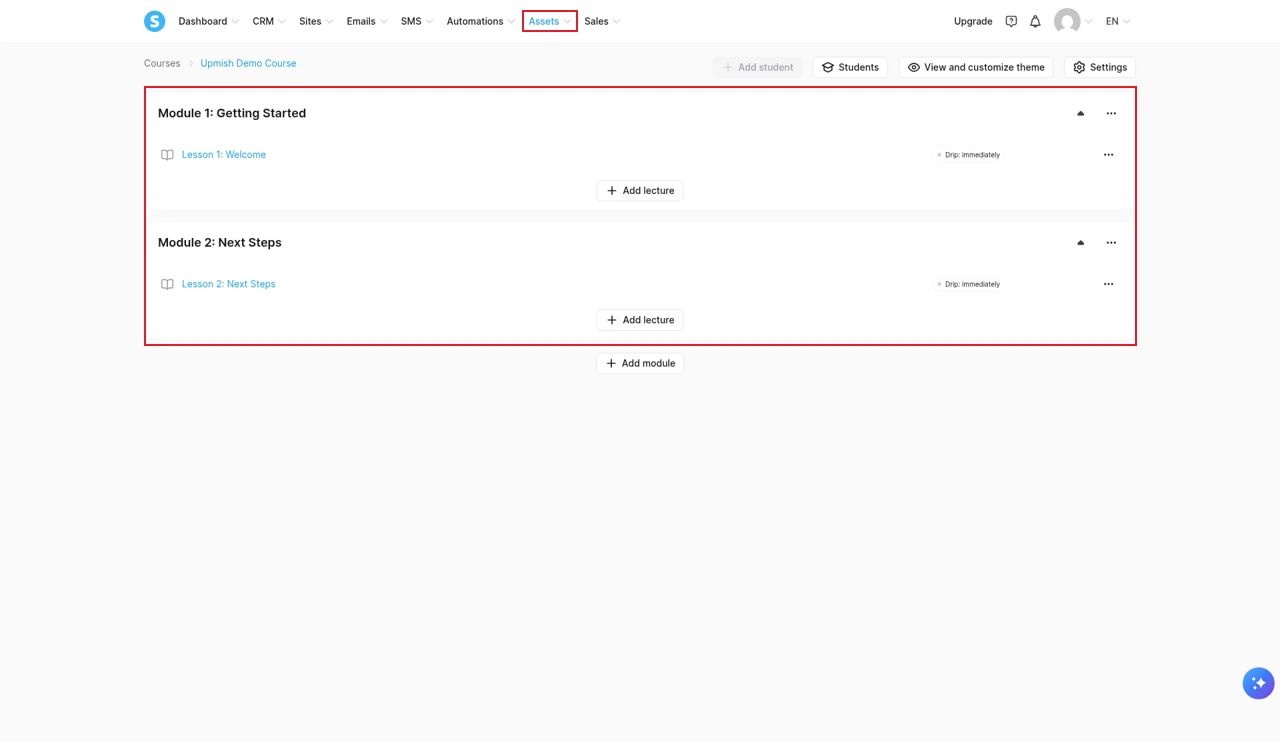Click the Module 2: Next Steps title
This screenshot has height=742, width=1280.
pyautogui.click(x=220, y=243)
